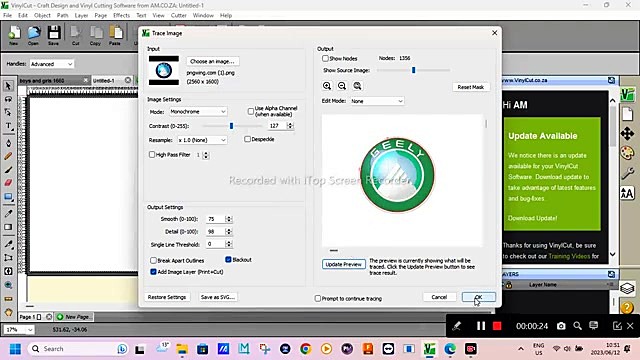
Task: Select the arrow selection tool
Action: coord(8,86)
